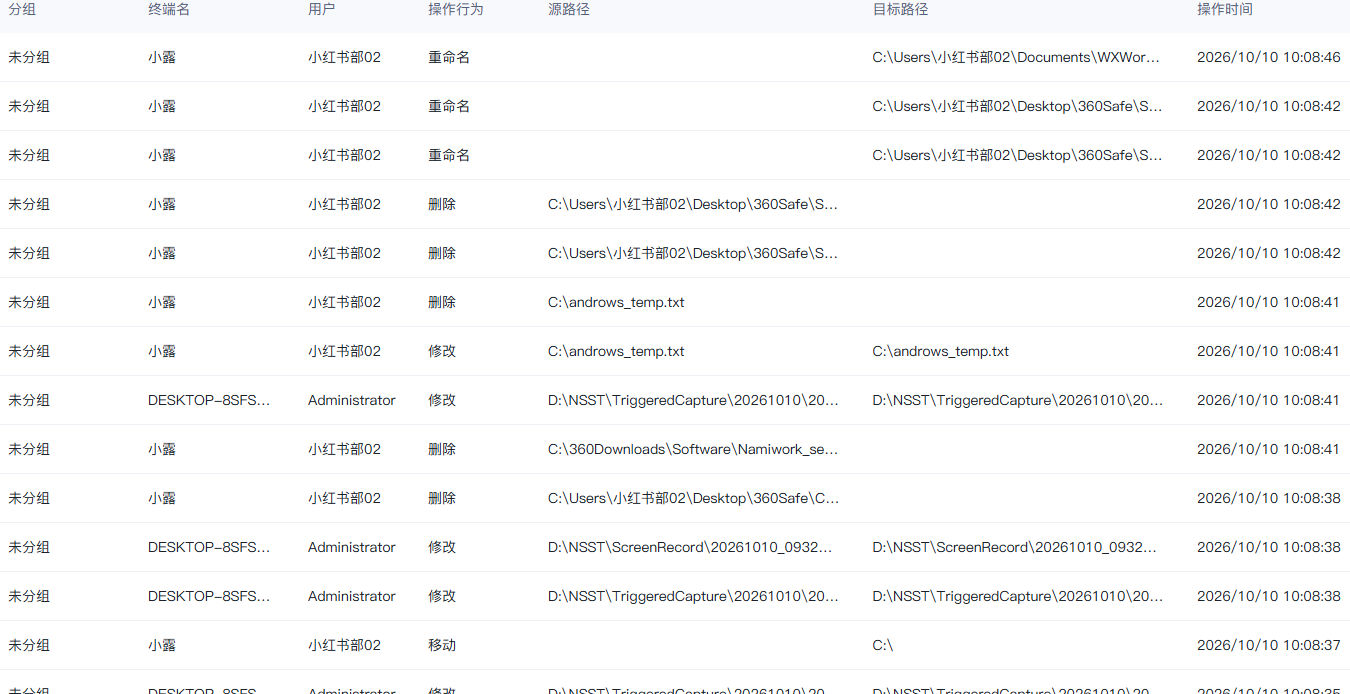Click source path C:\androws_temp.txt in the 修改 row
Viewport: 1350px width, 694px height.
pos(616,351)
